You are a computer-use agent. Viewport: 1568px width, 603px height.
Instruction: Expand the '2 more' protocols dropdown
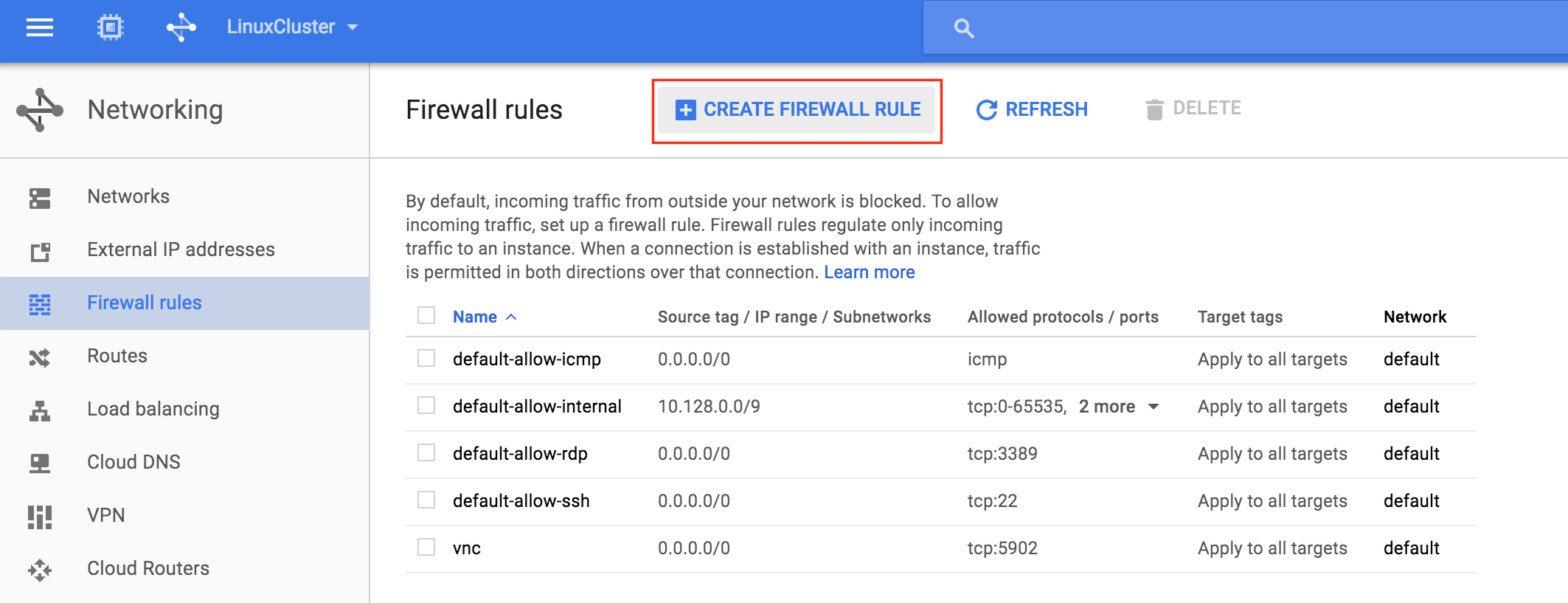(x=1120, y=407)
